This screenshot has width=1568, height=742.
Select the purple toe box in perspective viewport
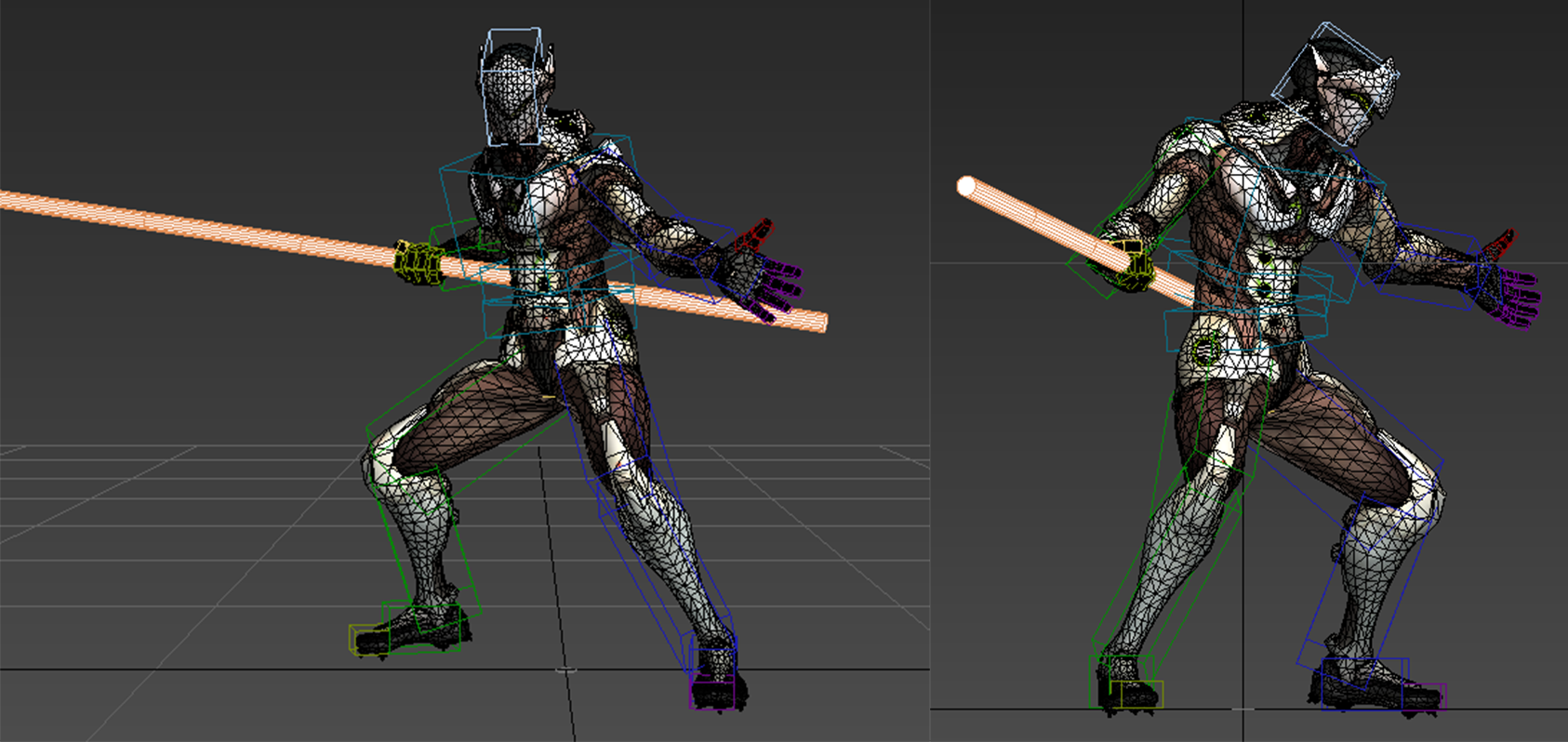(711, 692)
